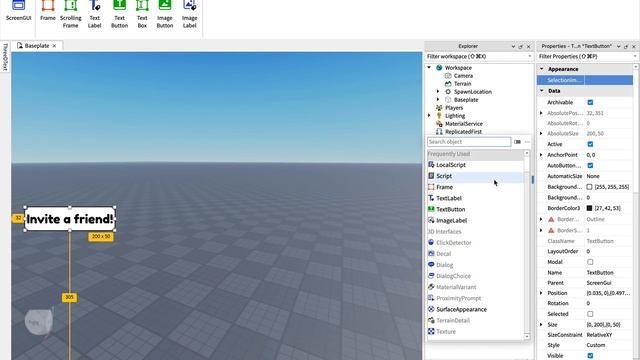
Task: Expand the Lighting node in Explorer
Action: coord(429,116)
